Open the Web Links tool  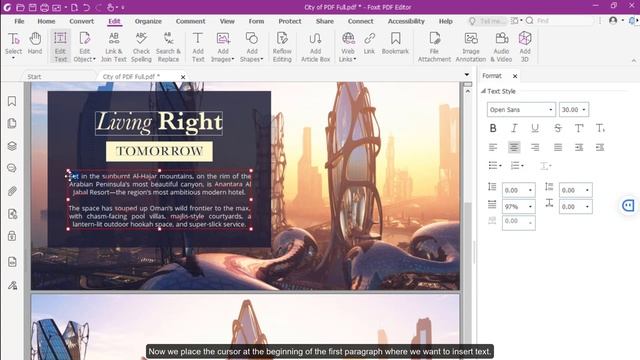348,47
